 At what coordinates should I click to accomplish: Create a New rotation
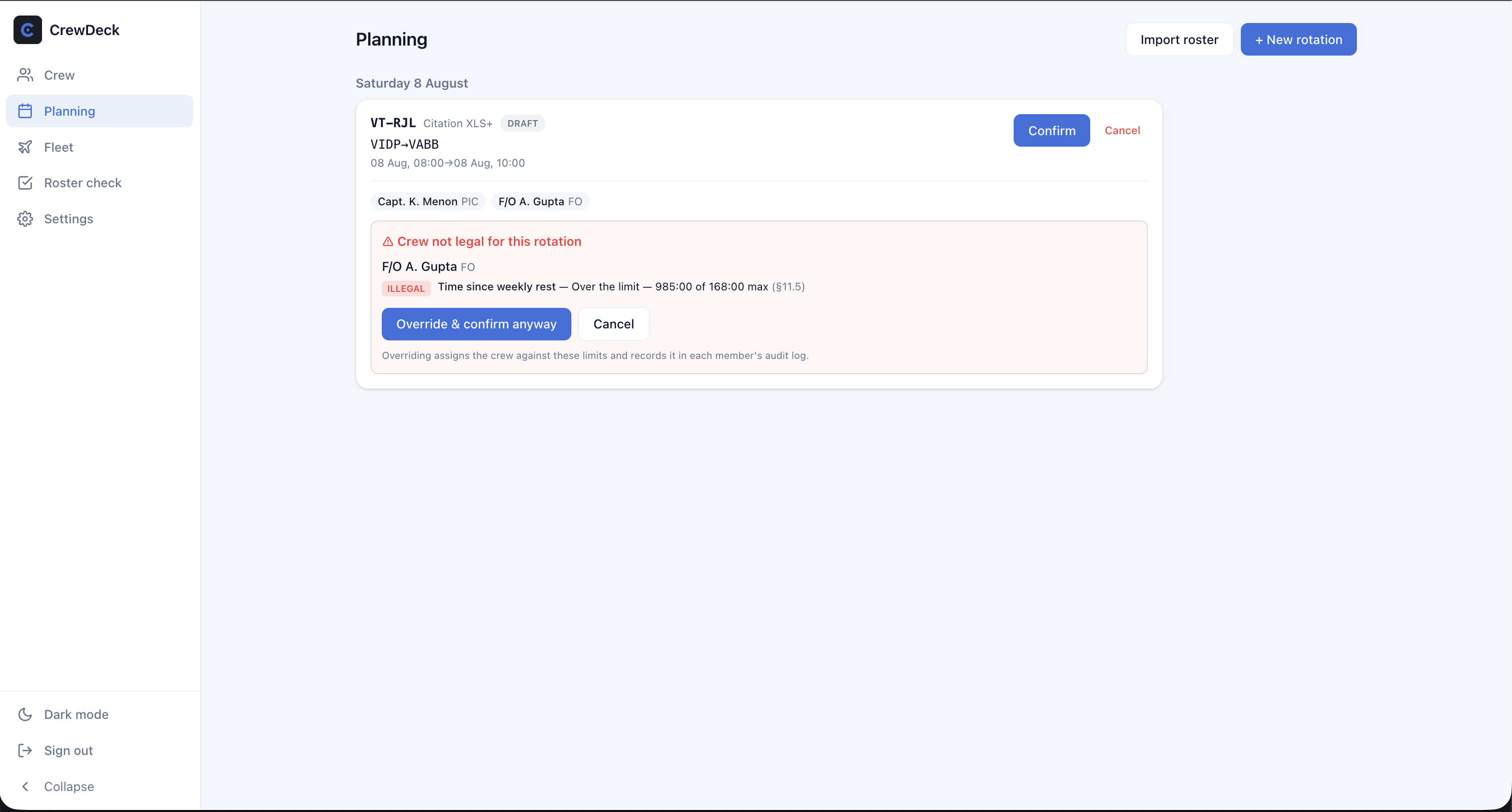(x=1298, y=40)
